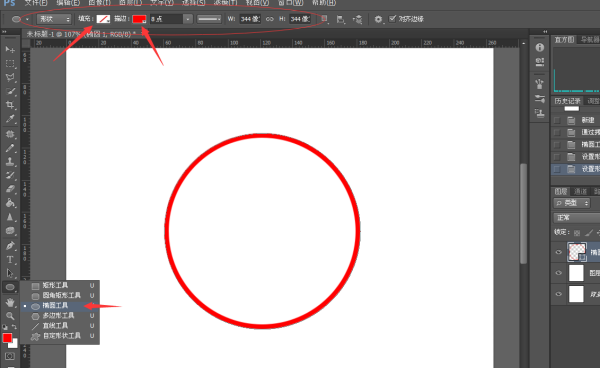The height and width of the screenshot is (368, 600).
Task: Select the Crop tool in toolbar
Action: [x=10, y=105]
